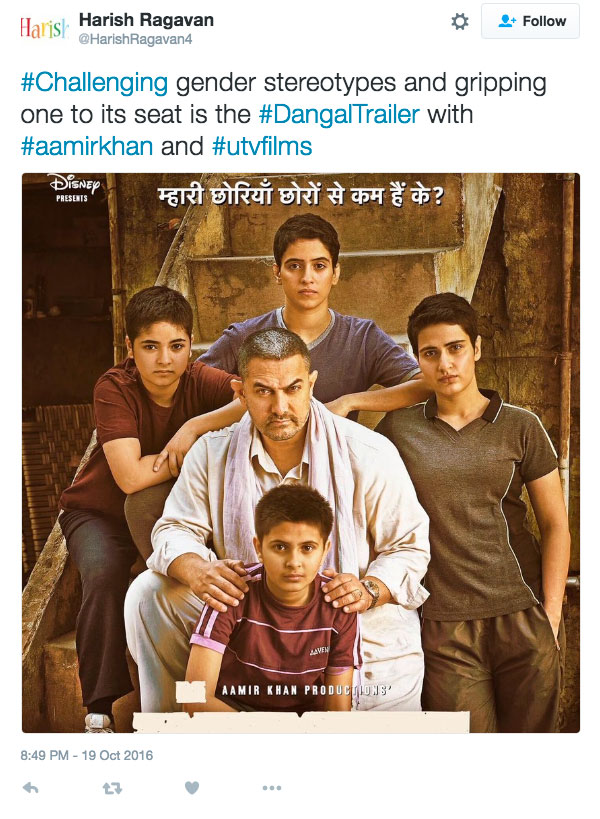The height and width of the screenshot is (819, 600).
Task: Click the reply arrow icon below the tweet
Action: pyautogui.click(x=30, y=788)
